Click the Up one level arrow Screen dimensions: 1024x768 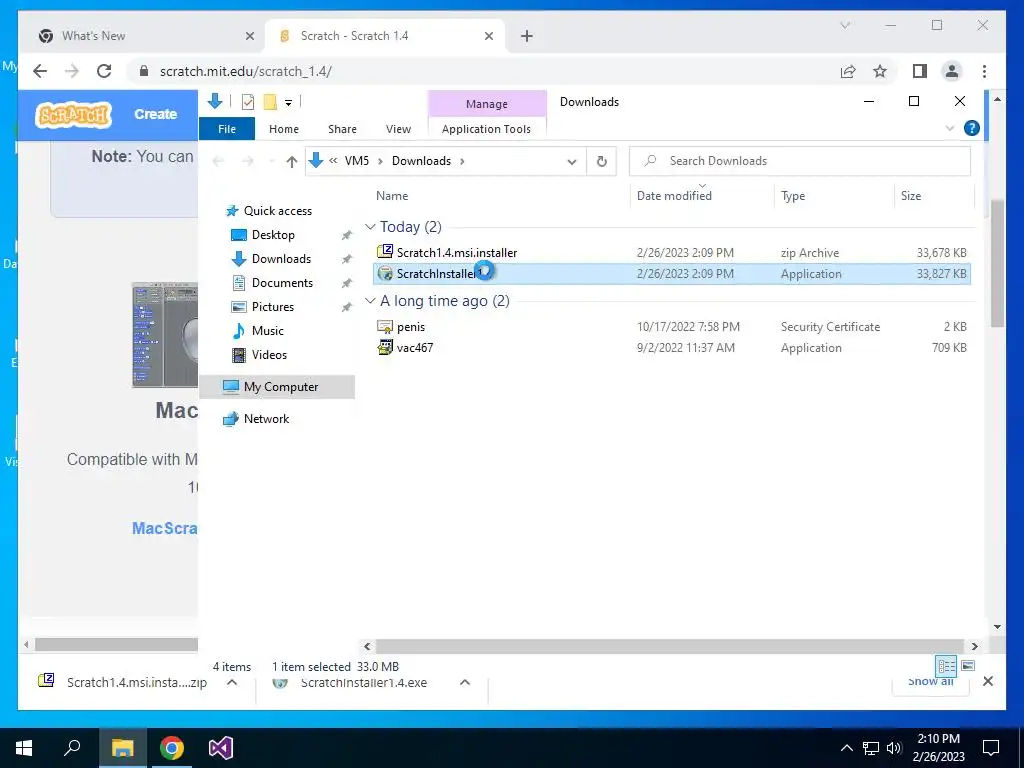pyautogui.click(x=291, y=162)
